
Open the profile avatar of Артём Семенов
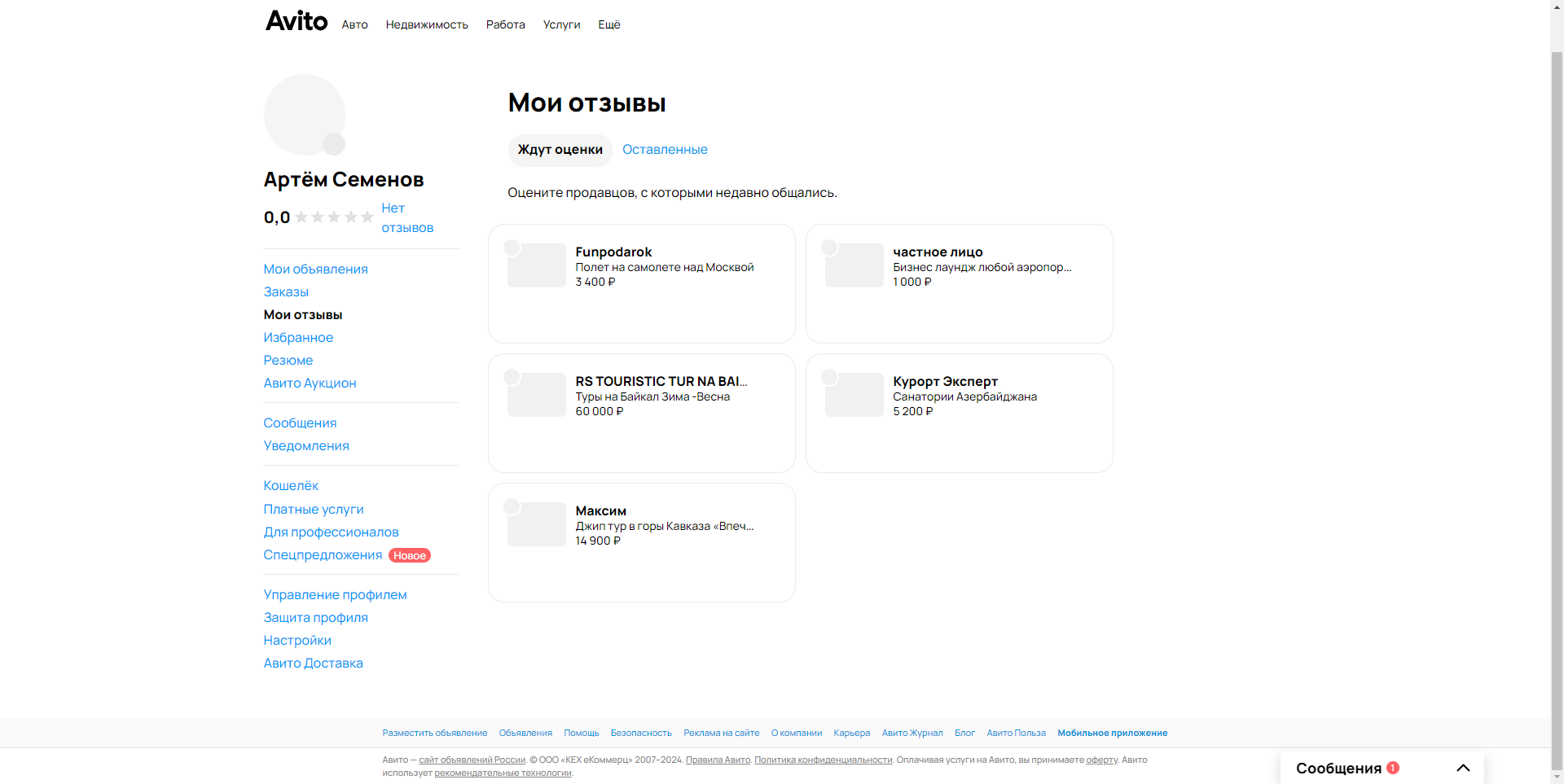pyautogui.click(x=305, y=115)
